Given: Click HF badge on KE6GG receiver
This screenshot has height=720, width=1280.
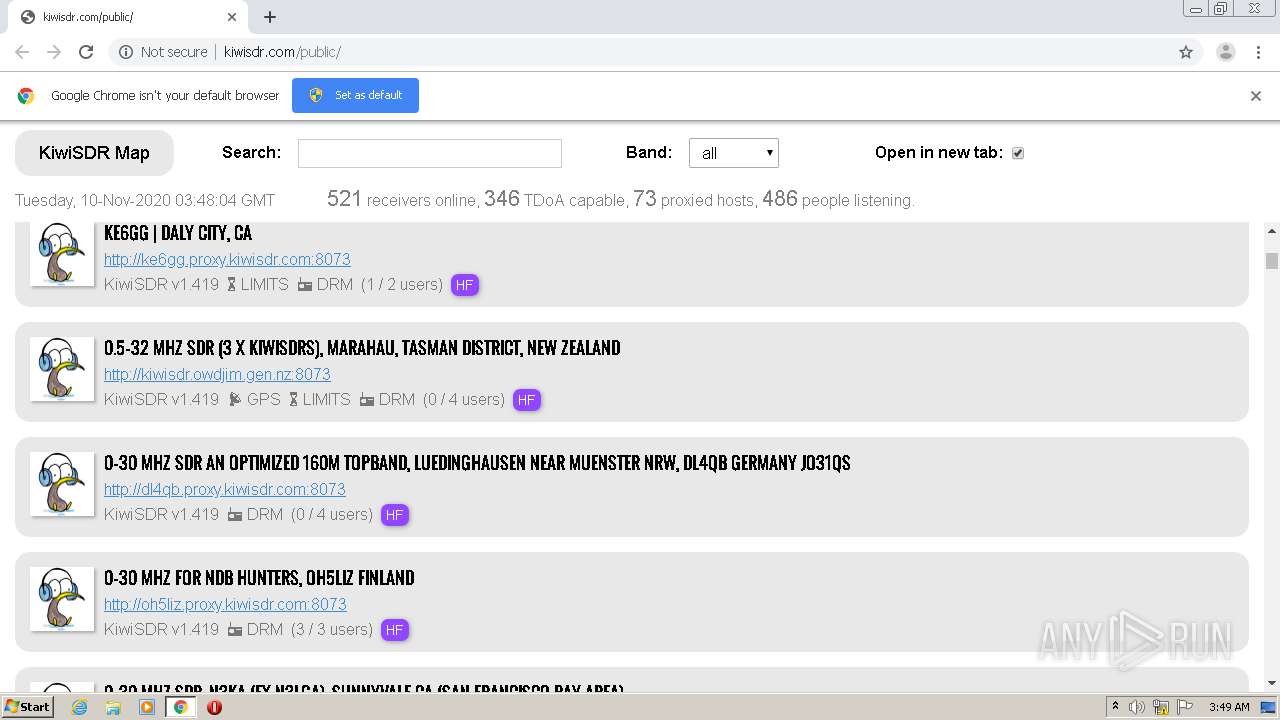Looking at the screenshot, I should [x=464, y=285].
